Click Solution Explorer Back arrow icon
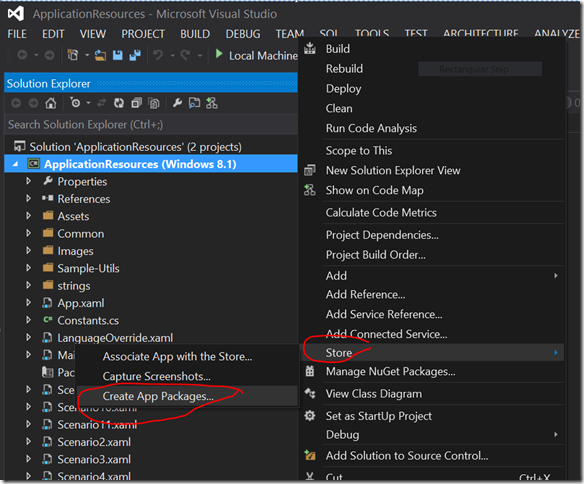Viewport: 584px width, 484px height. (16, 103)
